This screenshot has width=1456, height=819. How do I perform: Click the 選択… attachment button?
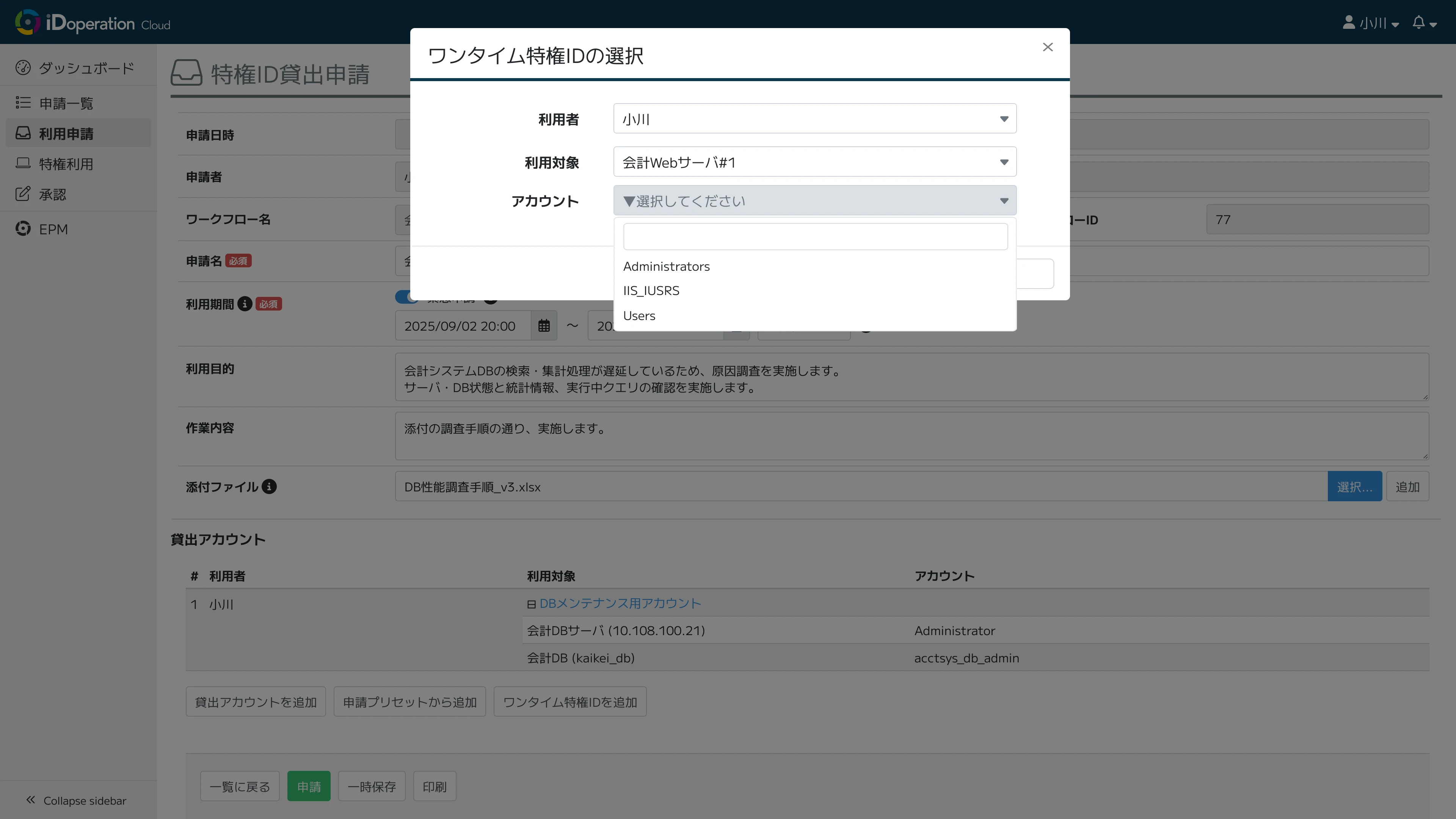point(1355,486)
